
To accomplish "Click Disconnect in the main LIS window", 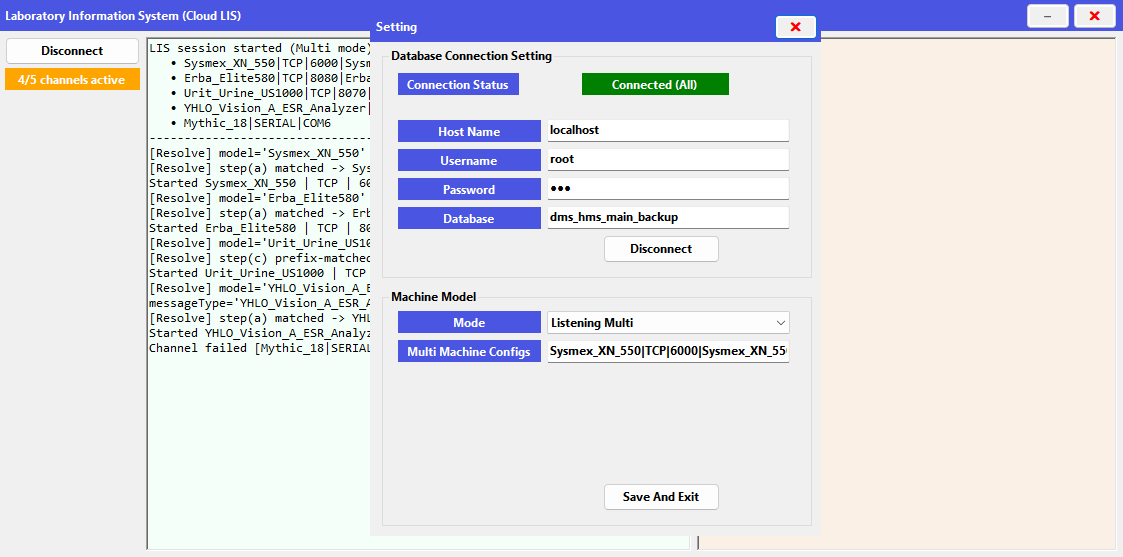I will pos(72,51).
